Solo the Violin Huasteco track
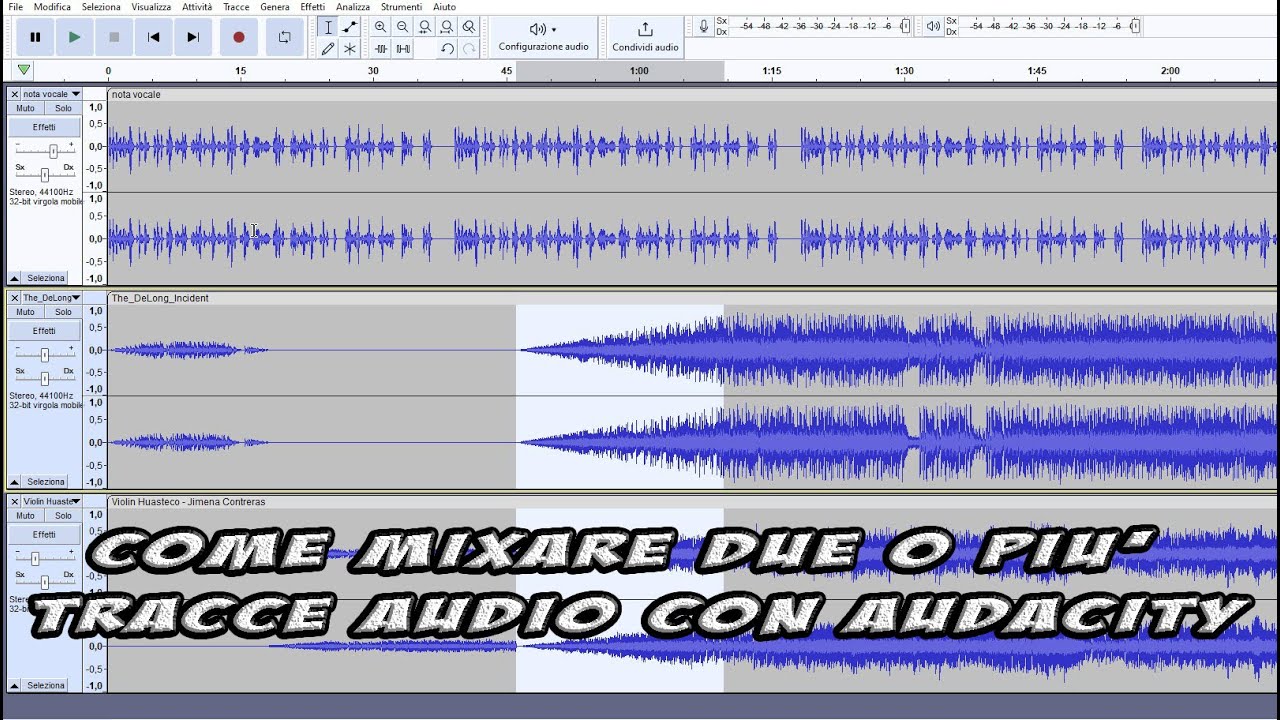 pyautogui.click(x=63, y=516)
